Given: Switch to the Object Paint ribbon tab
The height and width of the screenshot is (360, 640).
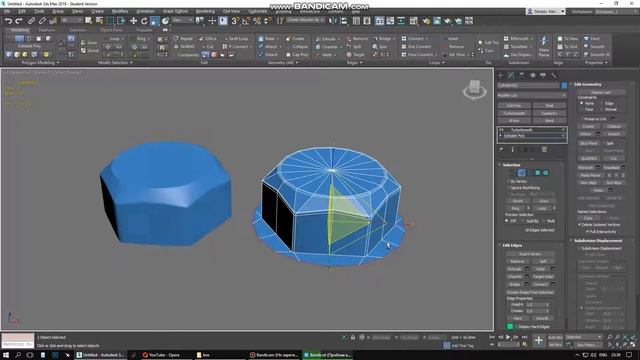Looking at the screenshot, I should (x=111, y=30).
